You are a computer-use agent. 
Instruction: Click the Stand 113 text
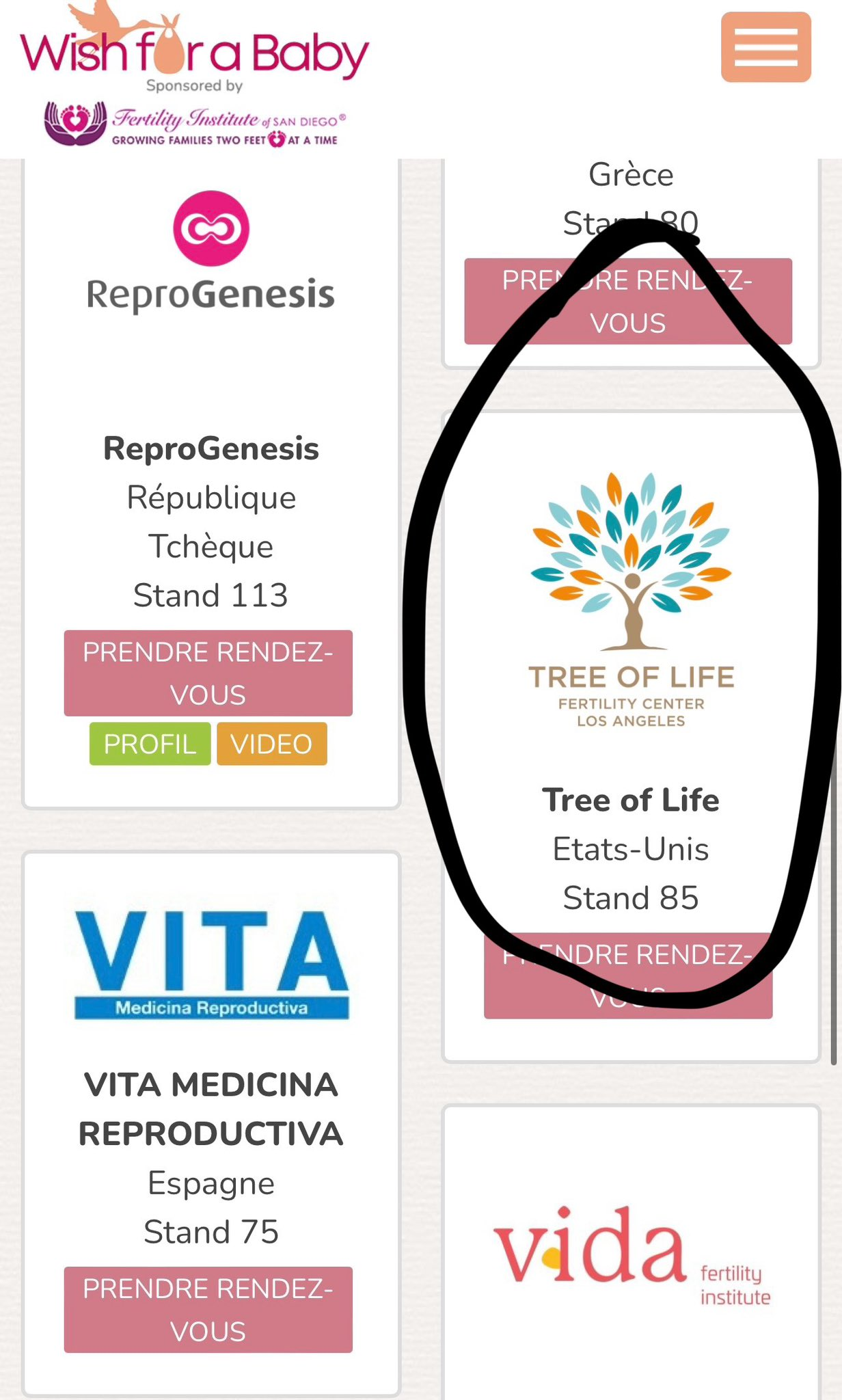pos(210,595)
